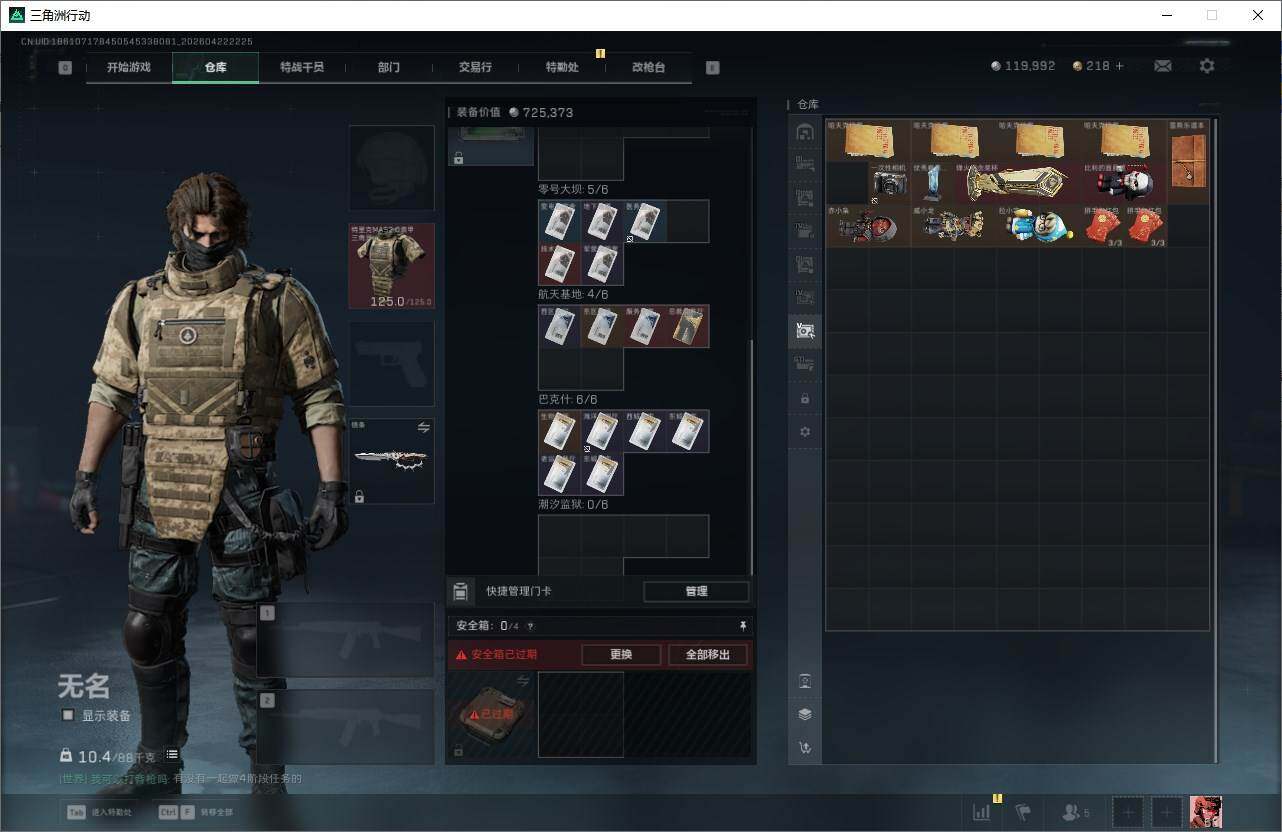This screenshot has height=832, width=1282.
Task: Select the brown leather notebook item
Action: tap(1188, 162)
